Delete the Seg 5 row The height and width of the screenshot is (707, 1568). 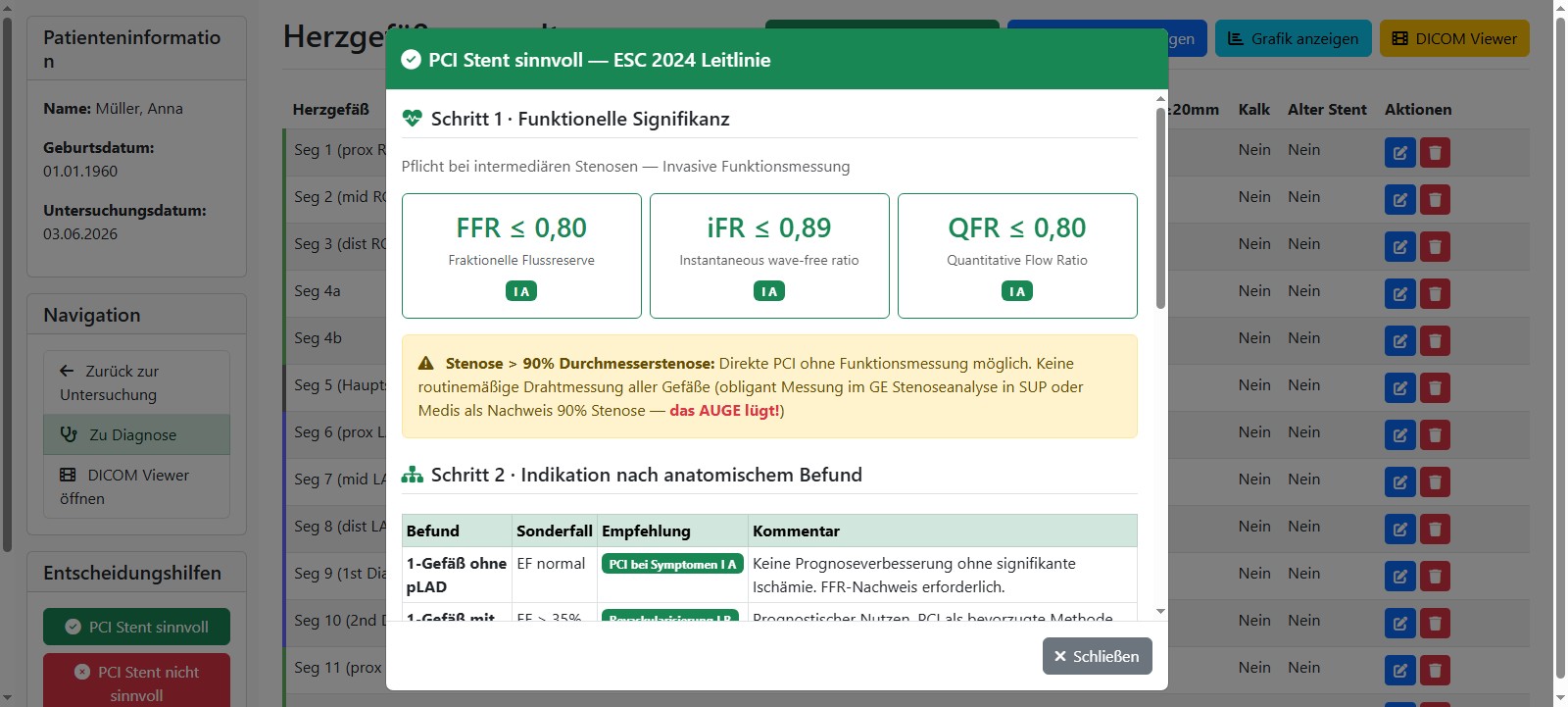(1435, 388)
